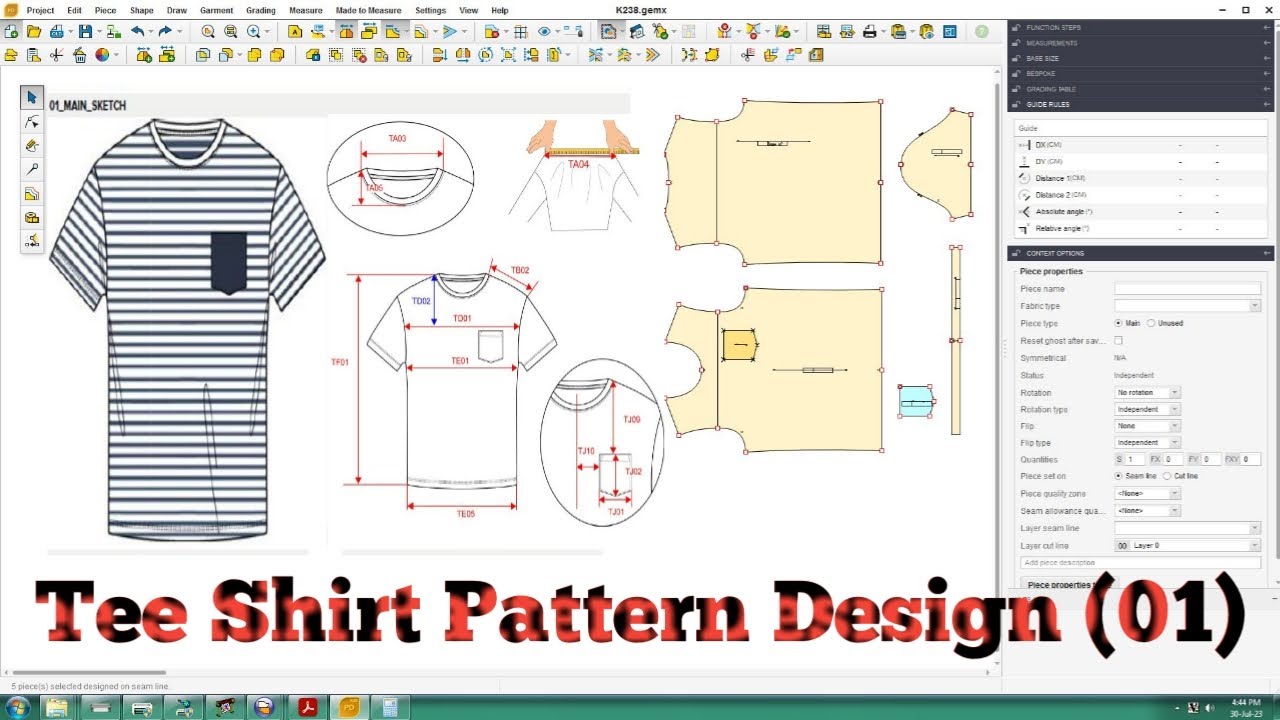Open Adobe Reader from the taskbar

coord(306,708)
